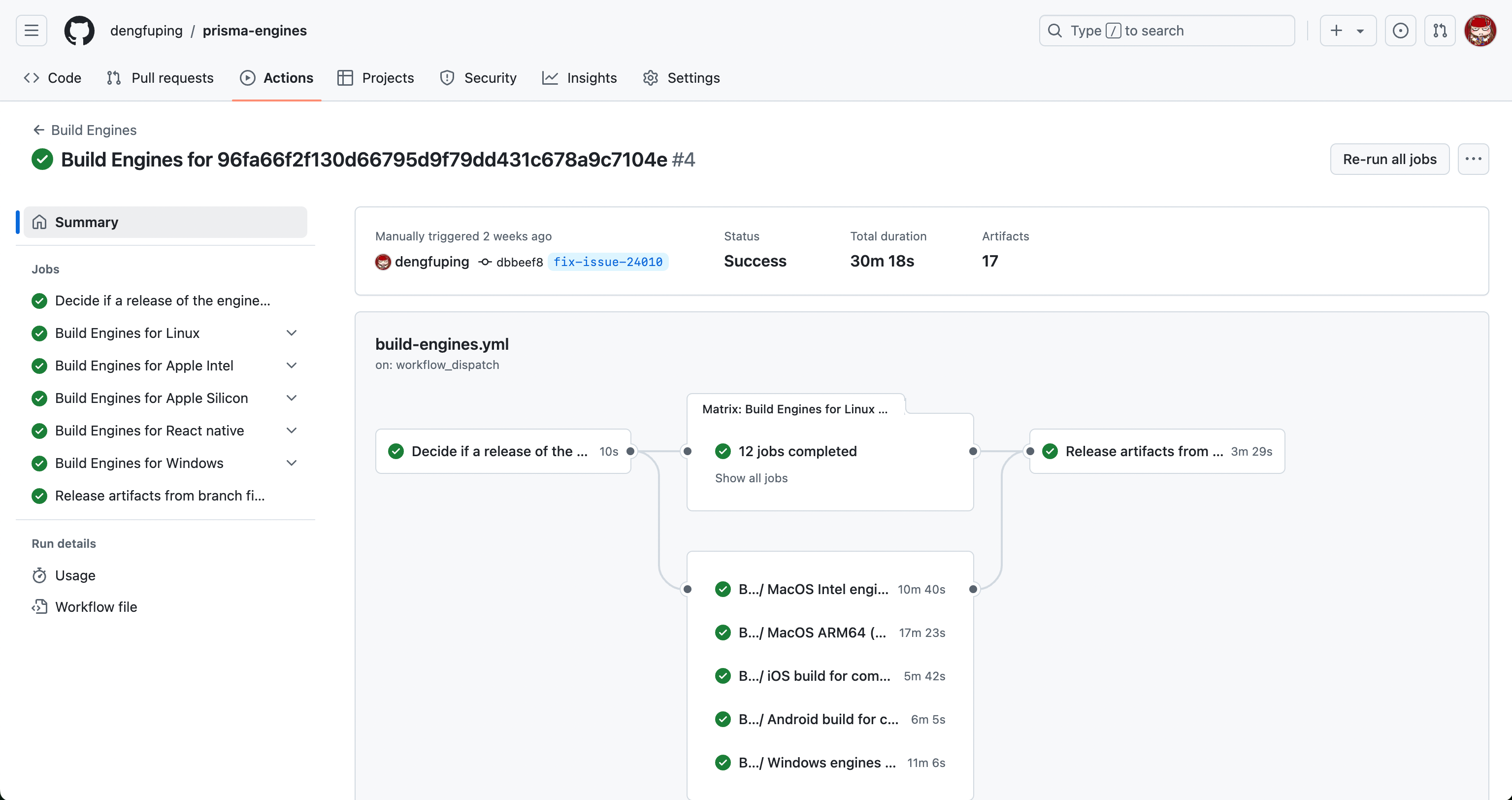Click green success check beside run title
The width and height of the screenshot is (1512, 800).
pyautogui.click(x=42, y=159)
